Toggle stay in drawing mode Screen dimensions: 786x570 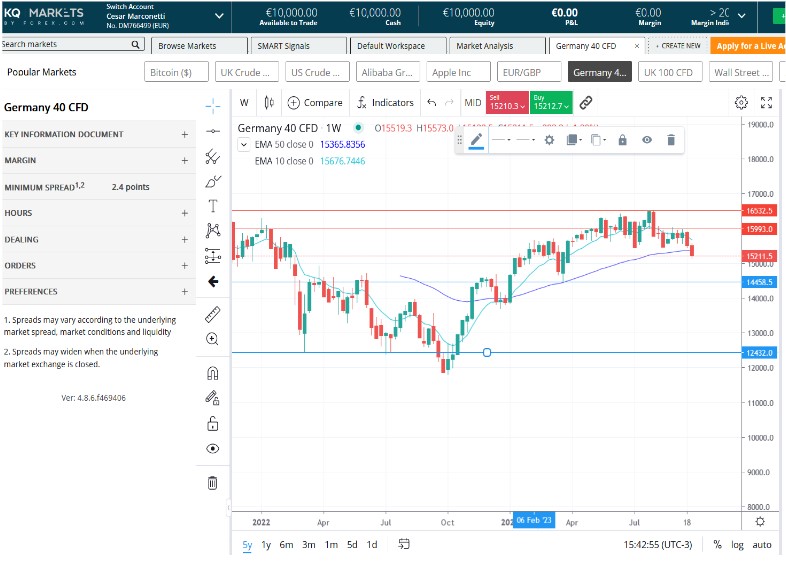(213, 398)
